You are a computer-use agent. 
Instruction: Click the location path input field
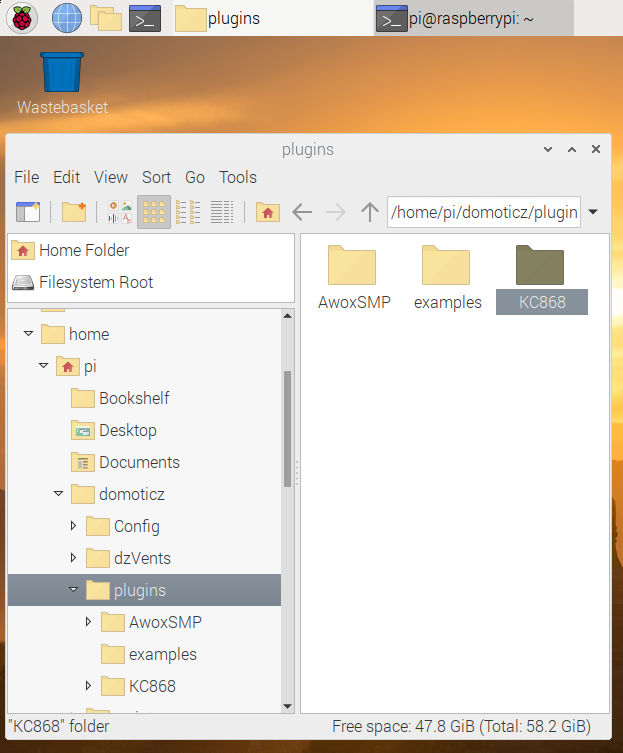pos(483,212)
